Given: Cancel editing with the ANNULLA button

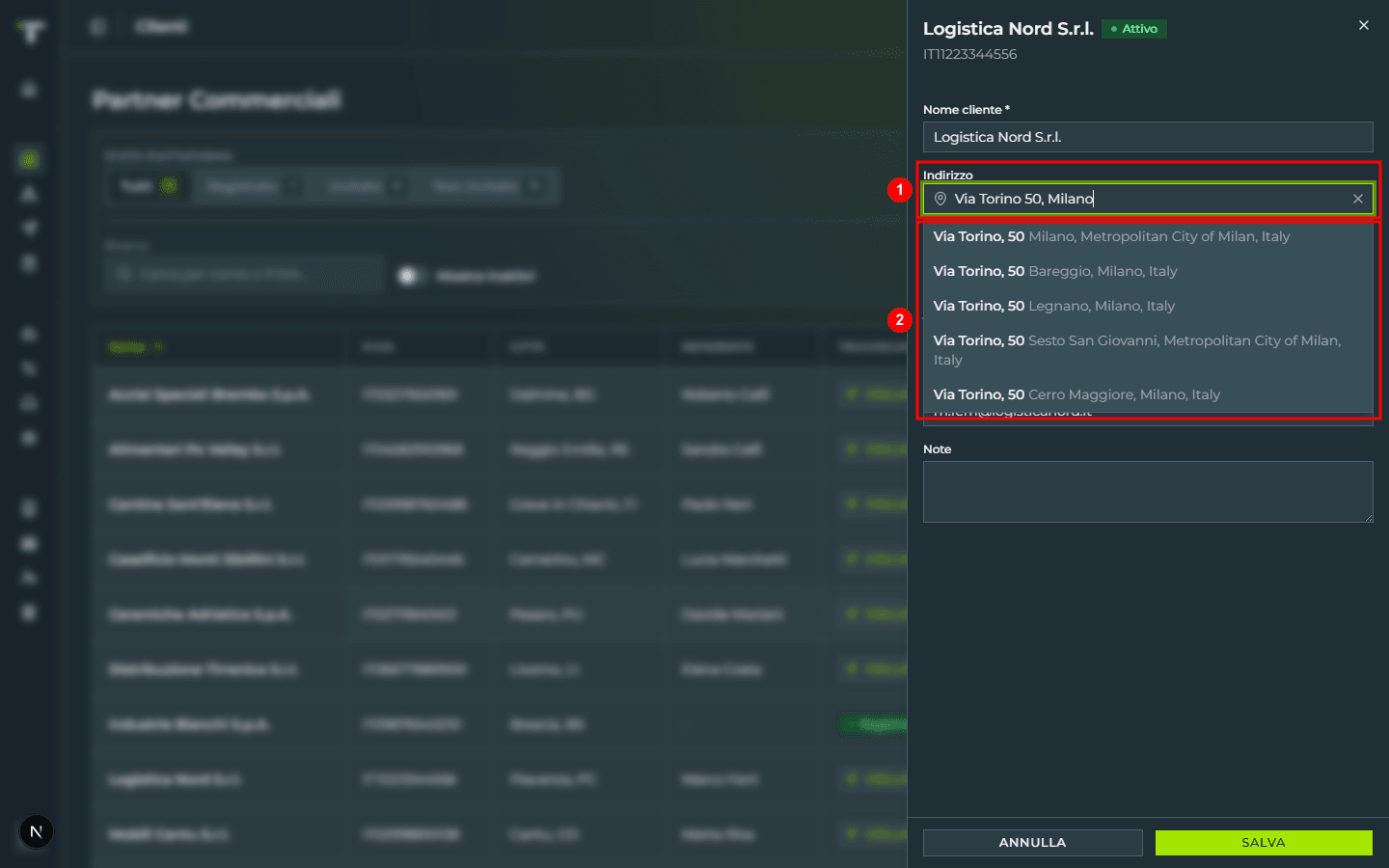Looking at the screenshot, I should pyautogui.click(x=1032, y=842).
